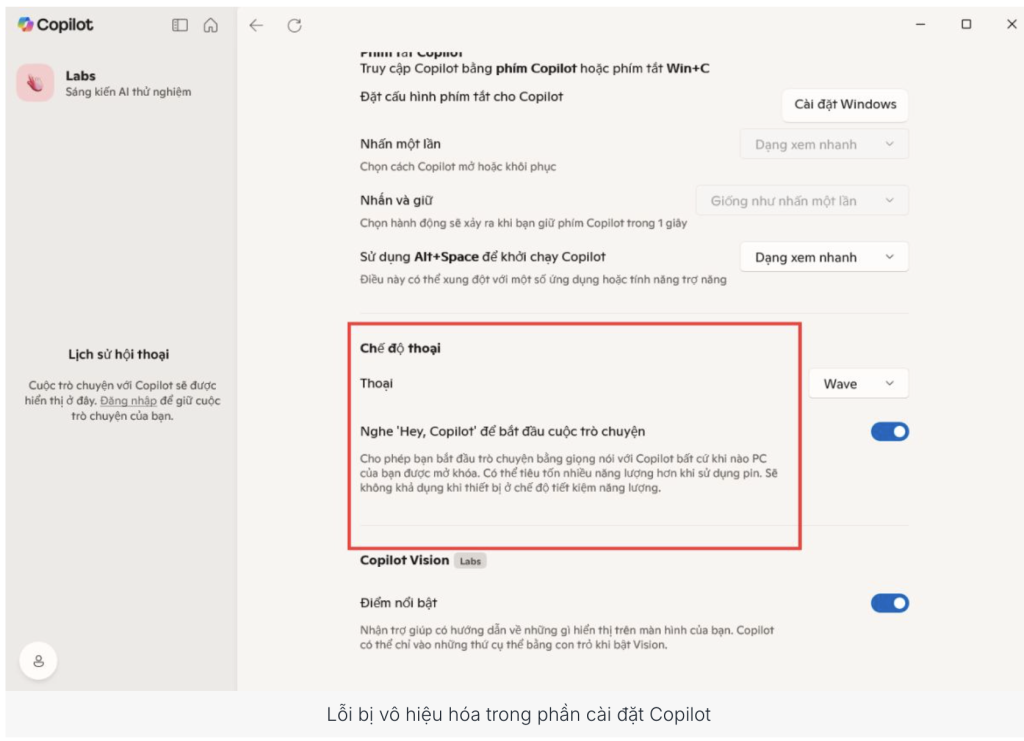Click the Cài đặt Windows button
Viewport: 1024px width, 741px height.
(845, 104)
